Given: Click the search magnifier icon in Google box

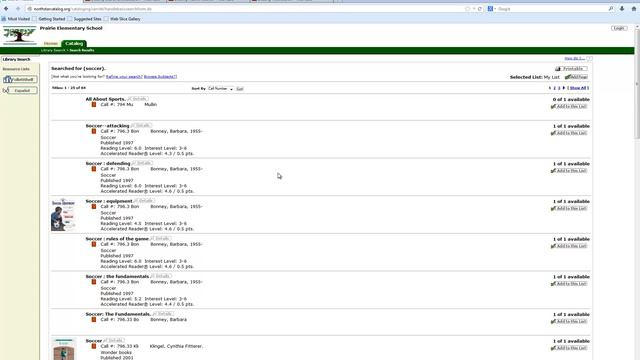Looking at the screenshot, I should [611, 9].
